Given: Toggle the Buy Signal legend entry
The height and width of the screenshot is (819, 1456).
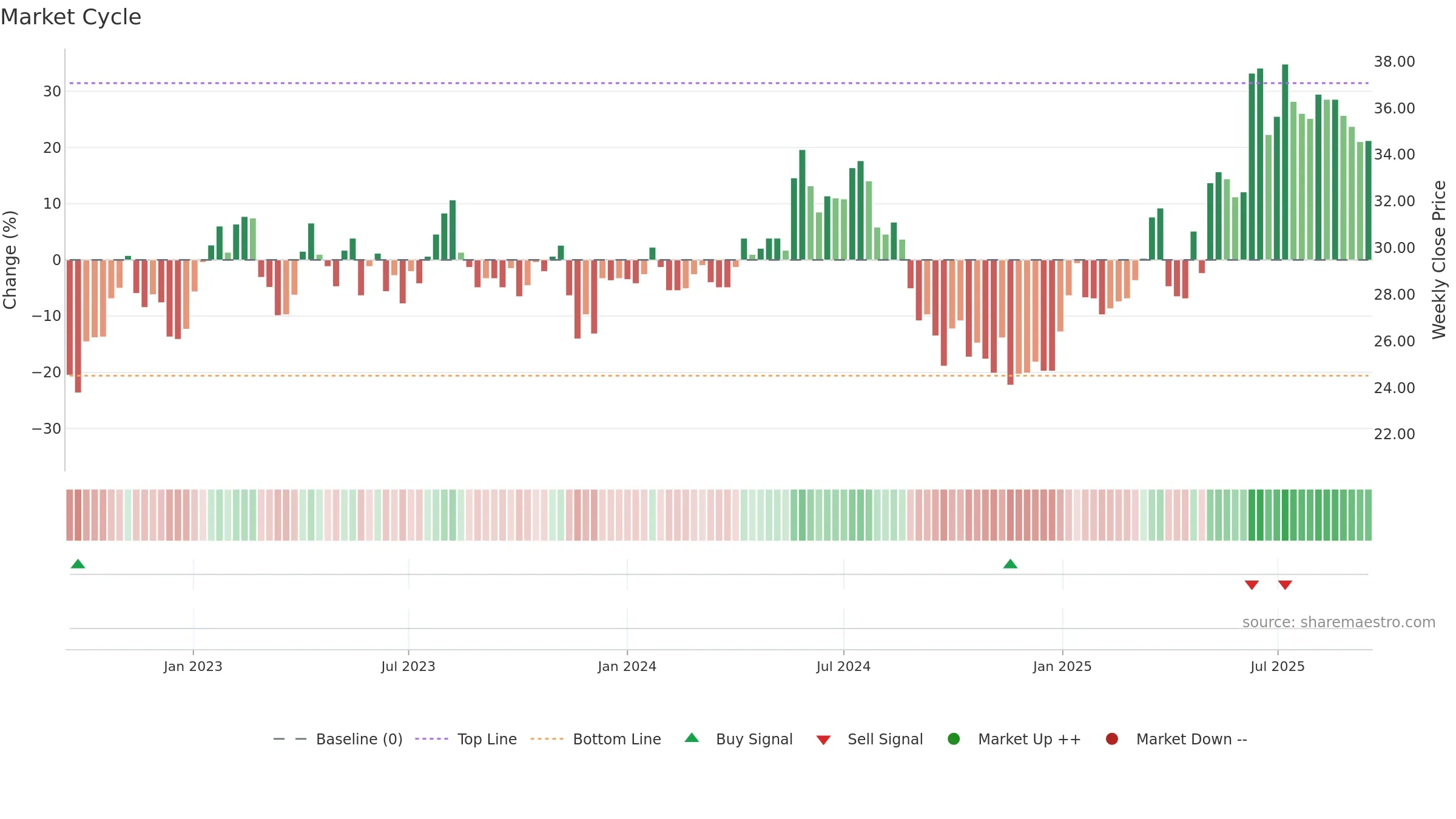Looking at the screenshot, I should click(x=738, y=739).
